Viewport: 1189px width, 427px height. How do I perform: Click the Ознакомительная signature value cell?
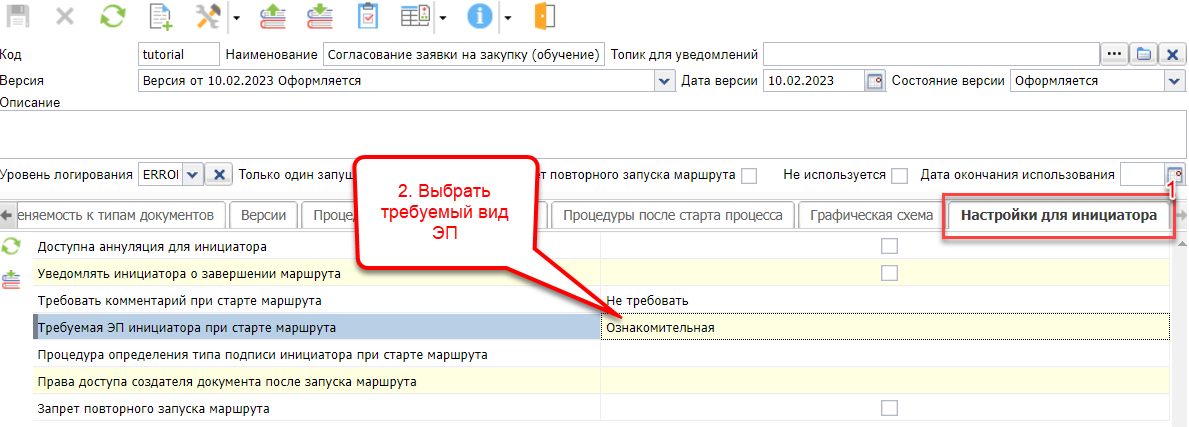(x=885, y=327)
